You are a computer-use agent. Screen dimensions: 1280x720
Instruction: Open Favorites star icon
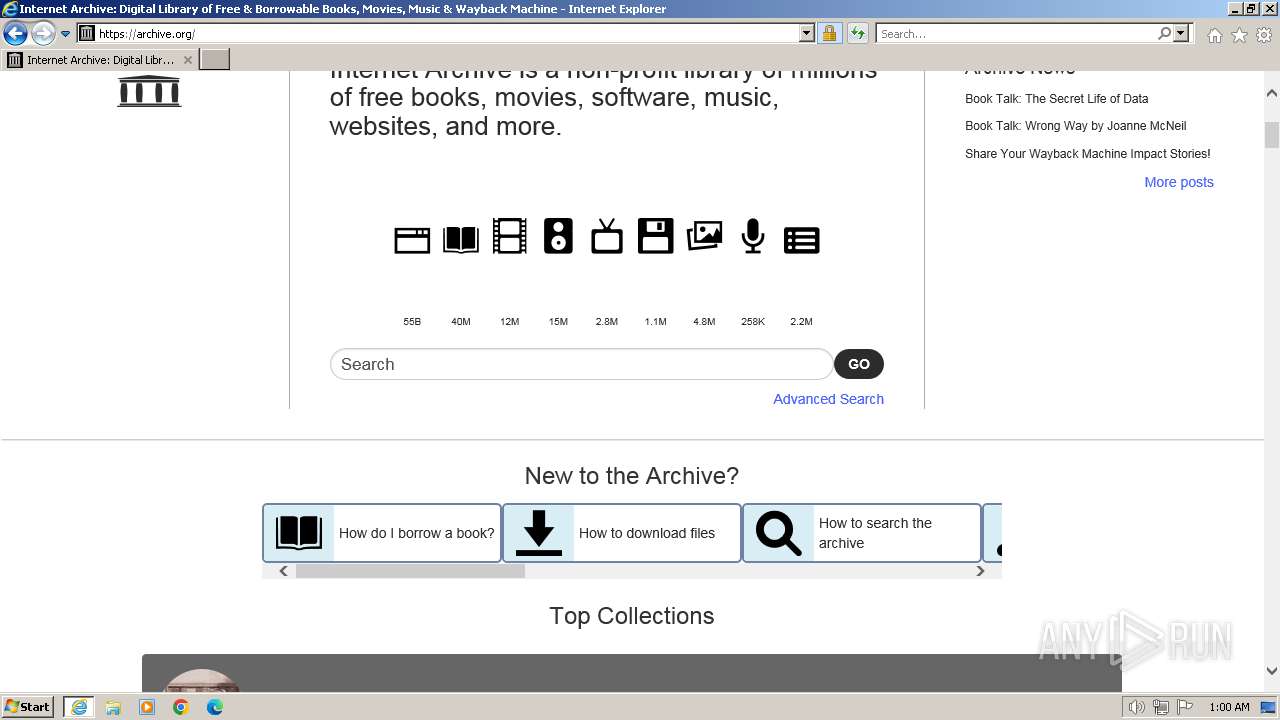[x=1239, y=35]
